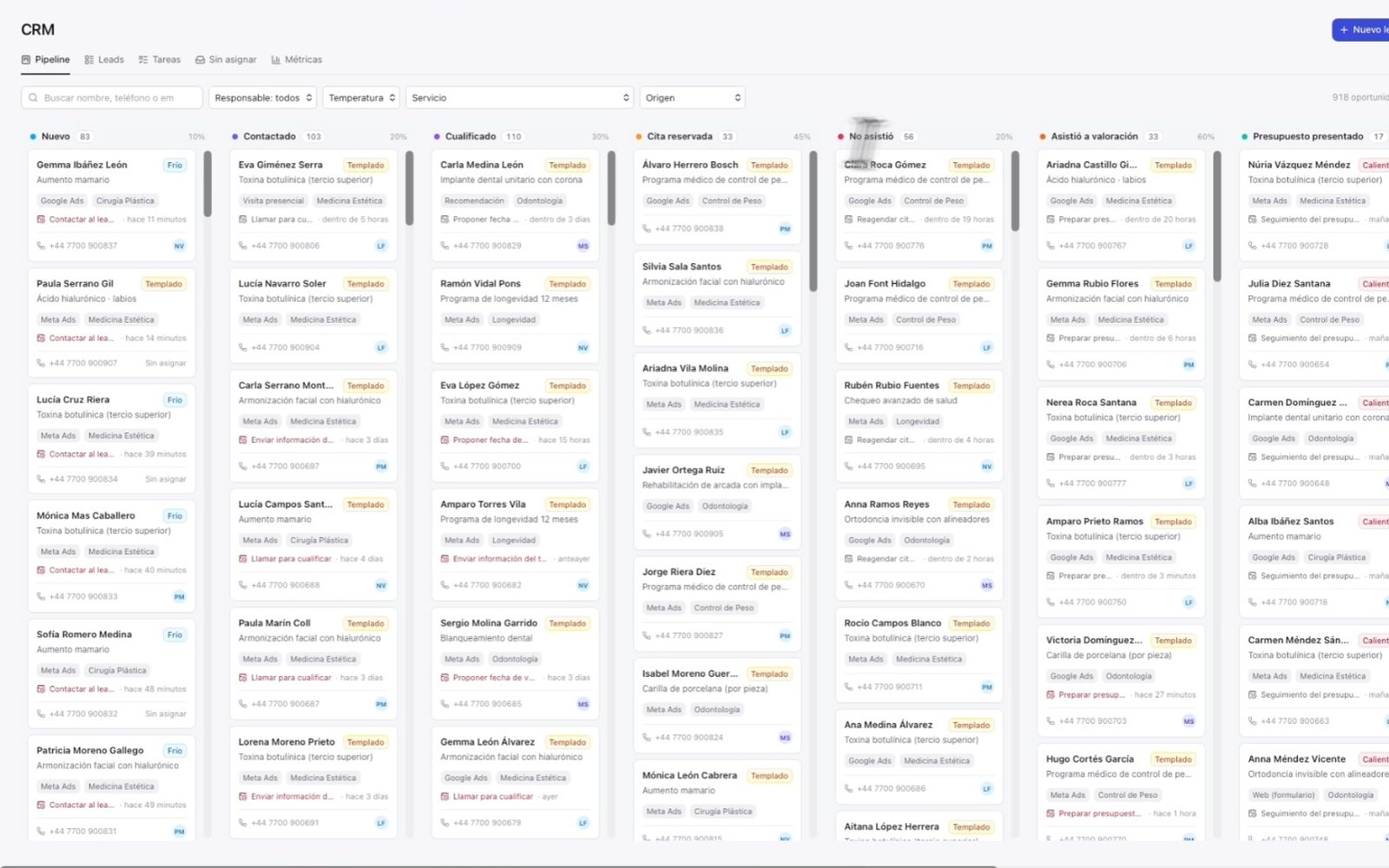The width and height of the screenshot is (1389, 868).
Task: Click phone number +44 7700 900670
Action: pyautogui.click(x=891, y=585)
